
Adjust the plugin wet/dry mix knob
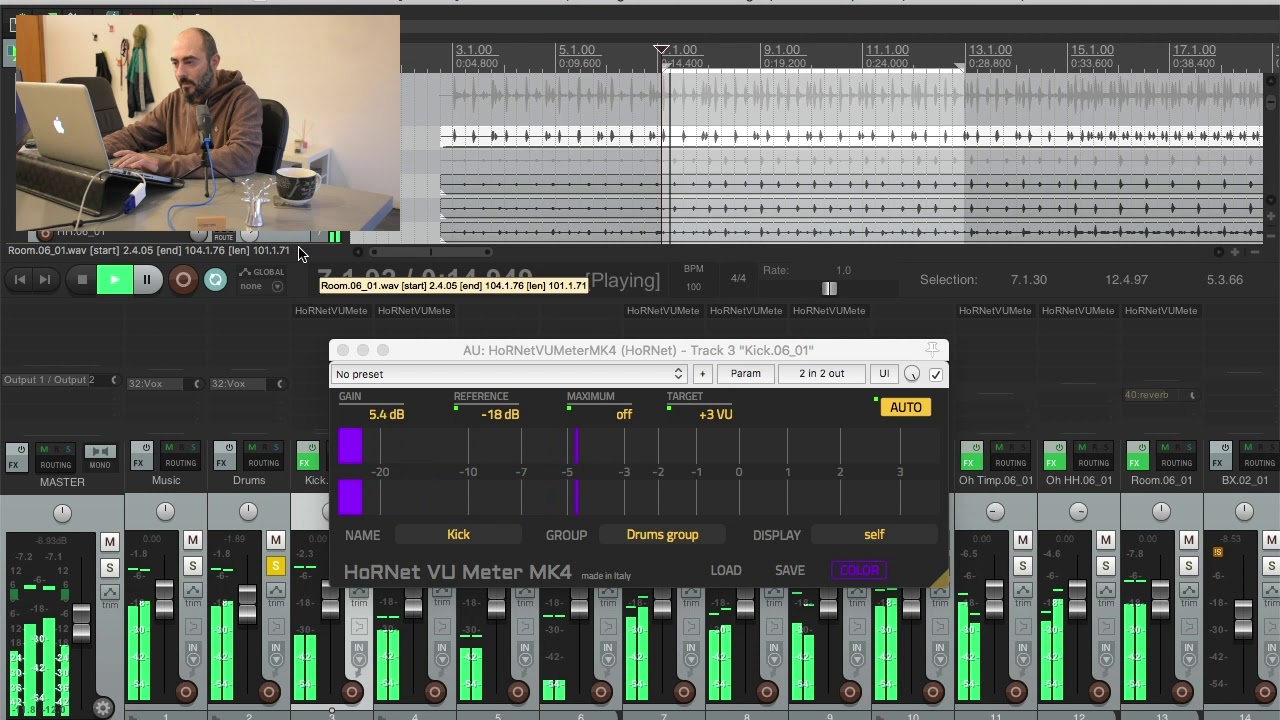[x=912, y=374]
